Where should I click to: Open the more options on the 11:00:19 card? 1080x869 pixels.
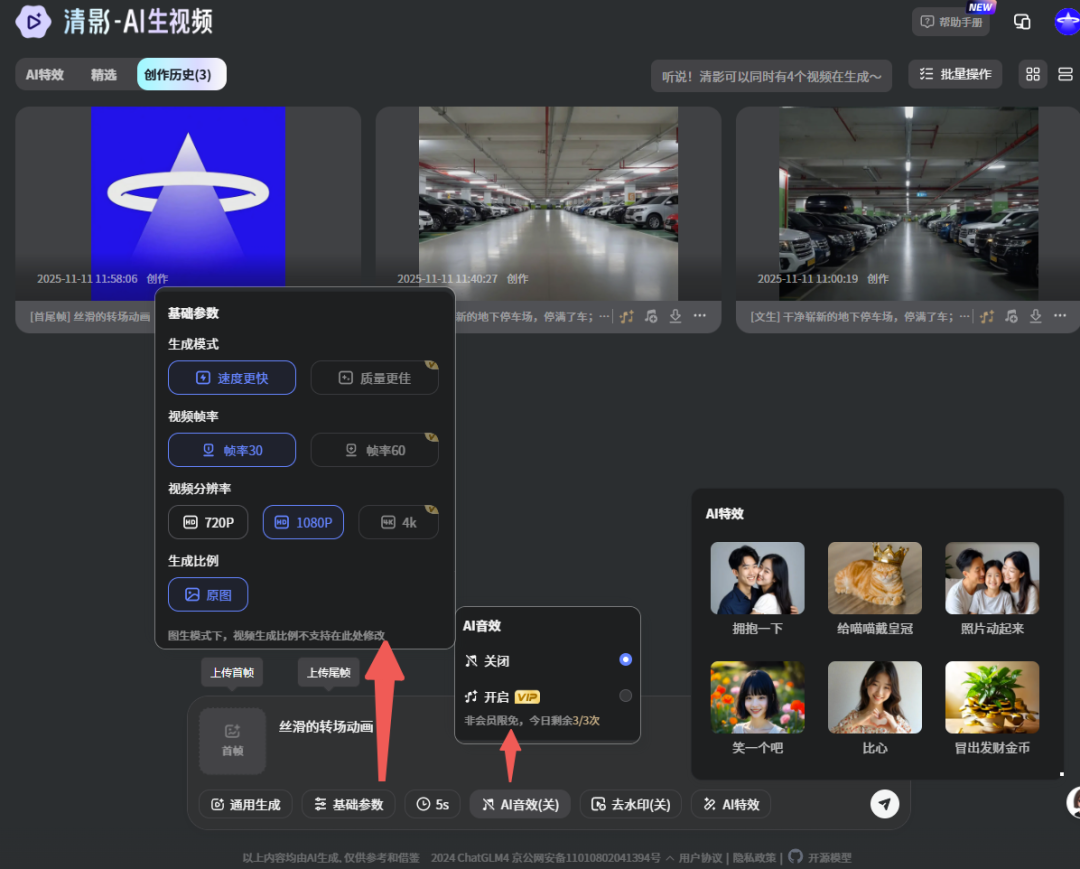coord(1060,315)
